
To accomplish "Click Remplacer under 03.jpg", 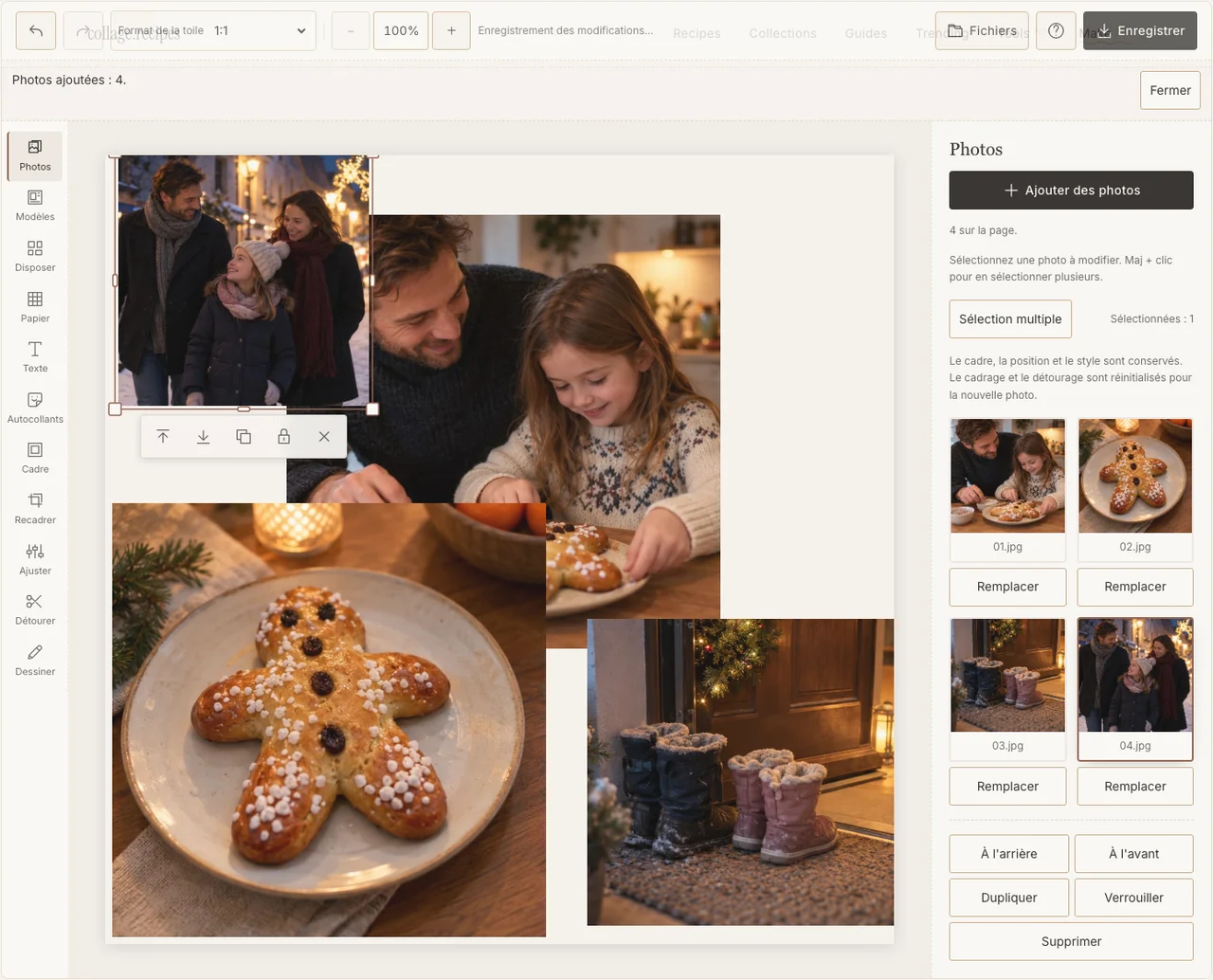I will pos(1007,787).
